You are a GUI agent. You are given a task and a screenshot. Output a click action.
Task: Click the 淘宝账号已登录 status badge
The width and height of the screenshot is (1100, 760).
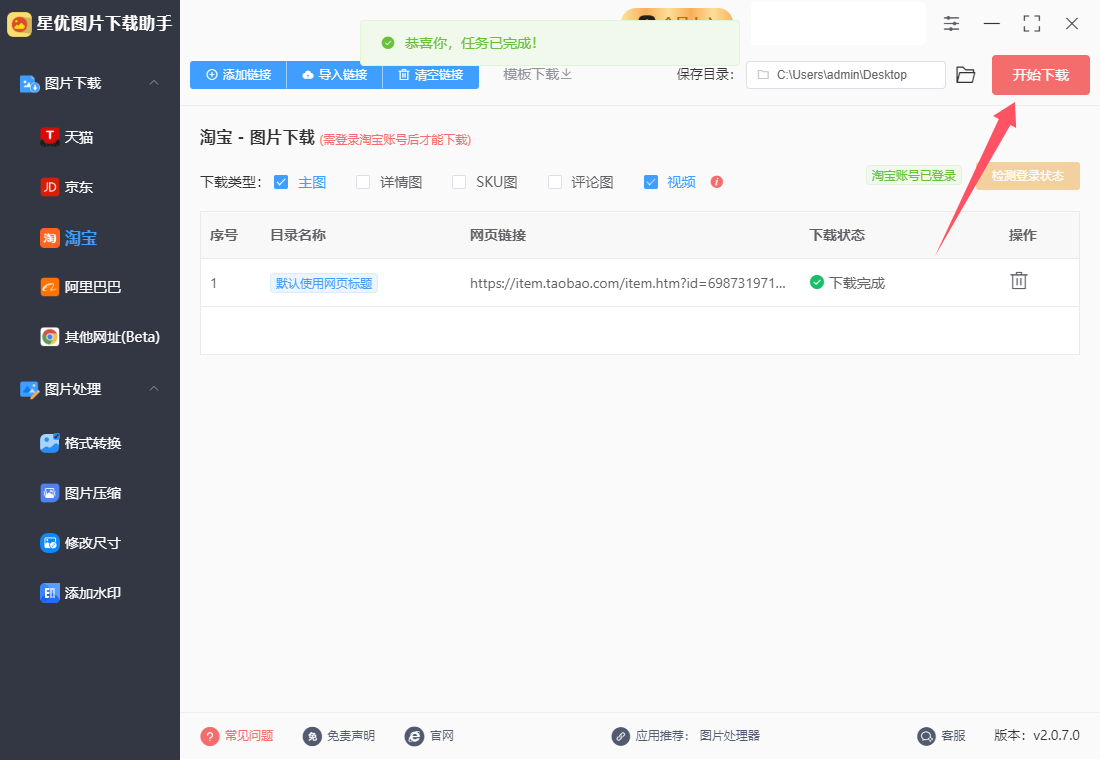coord(913,175)
